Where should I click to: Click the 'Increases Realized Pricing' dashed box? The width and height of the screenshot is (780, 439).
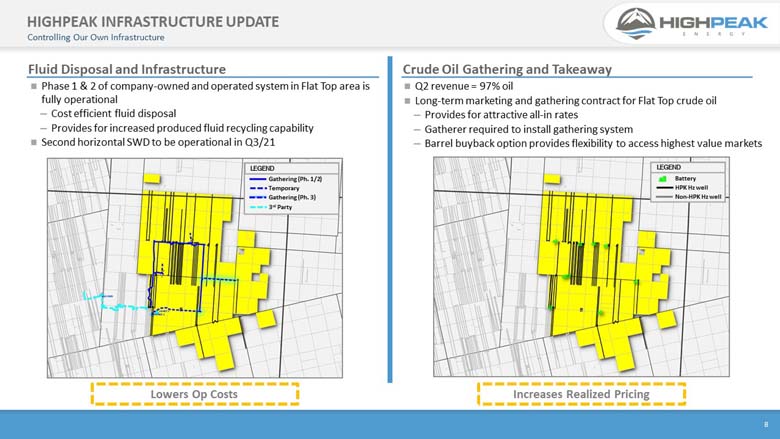(x=581, y=394)
